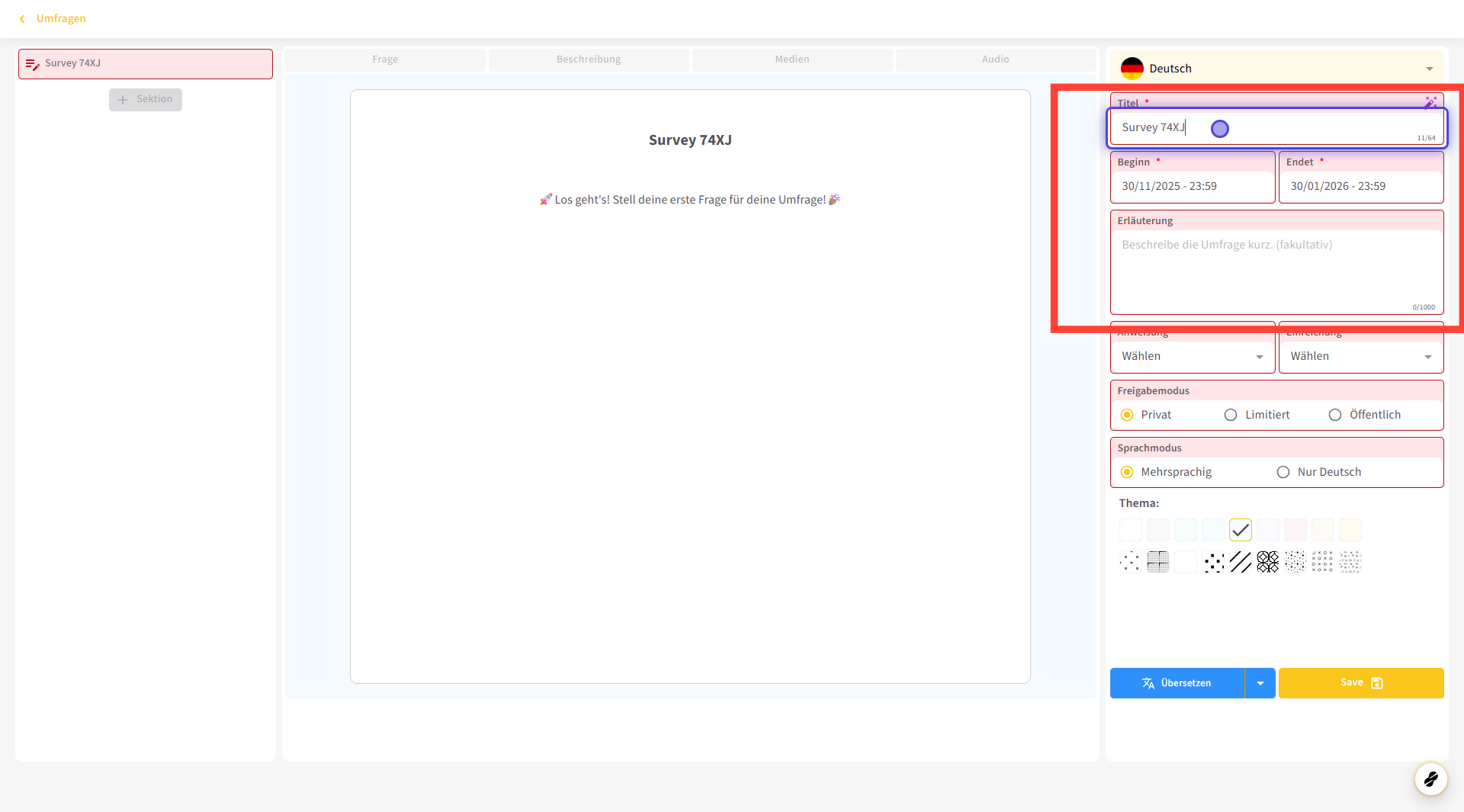
Task: Open the floating help icon at bottom right
Action: coord(1430,778)
